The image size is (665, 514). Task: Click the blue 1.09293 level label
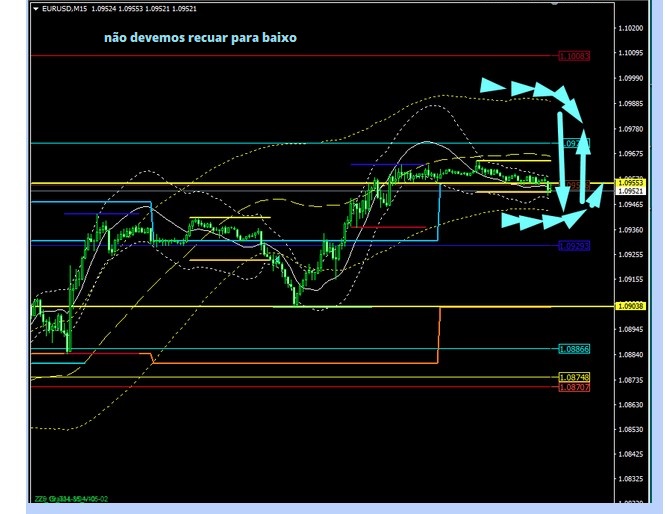coord(574,245)
